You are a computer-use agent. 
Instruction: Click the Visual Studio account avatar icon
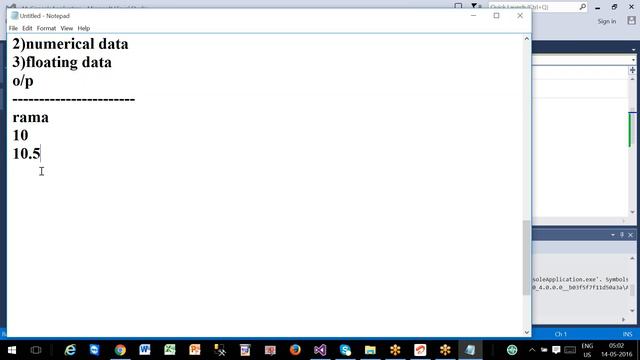pos(631,21)
